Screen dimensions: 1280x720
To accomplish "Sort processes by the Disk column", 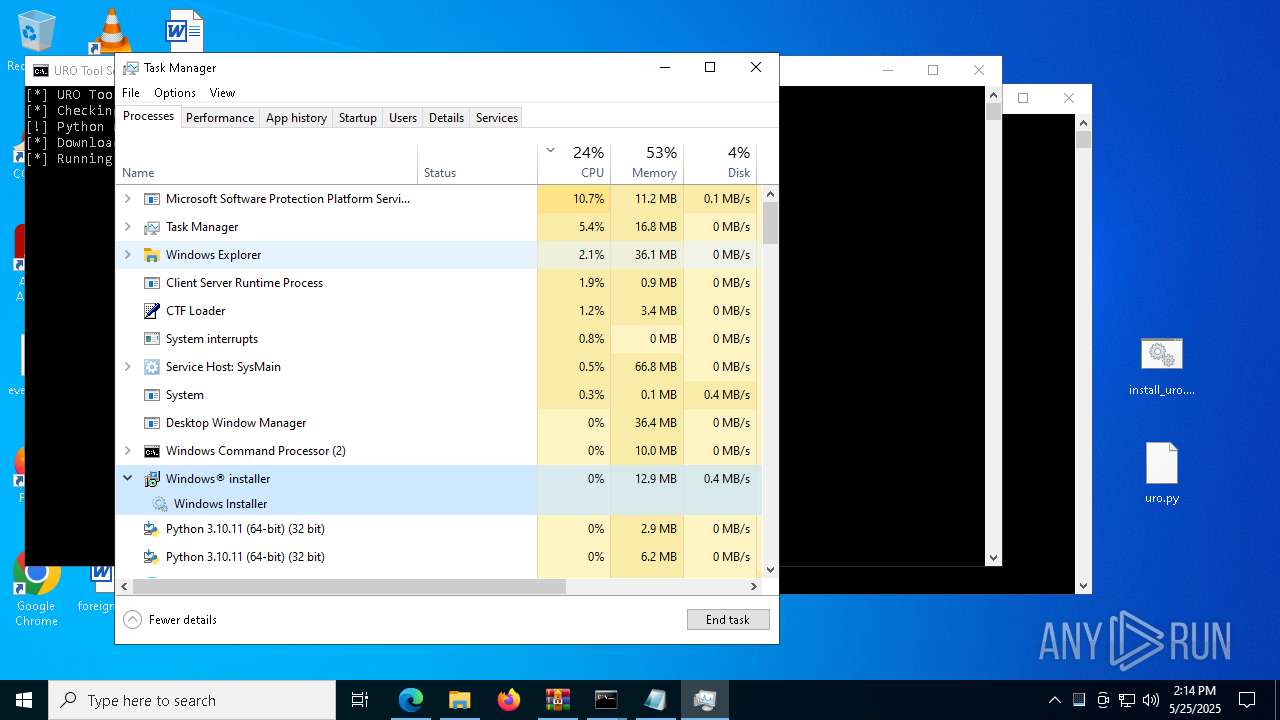I will [720, 164].
